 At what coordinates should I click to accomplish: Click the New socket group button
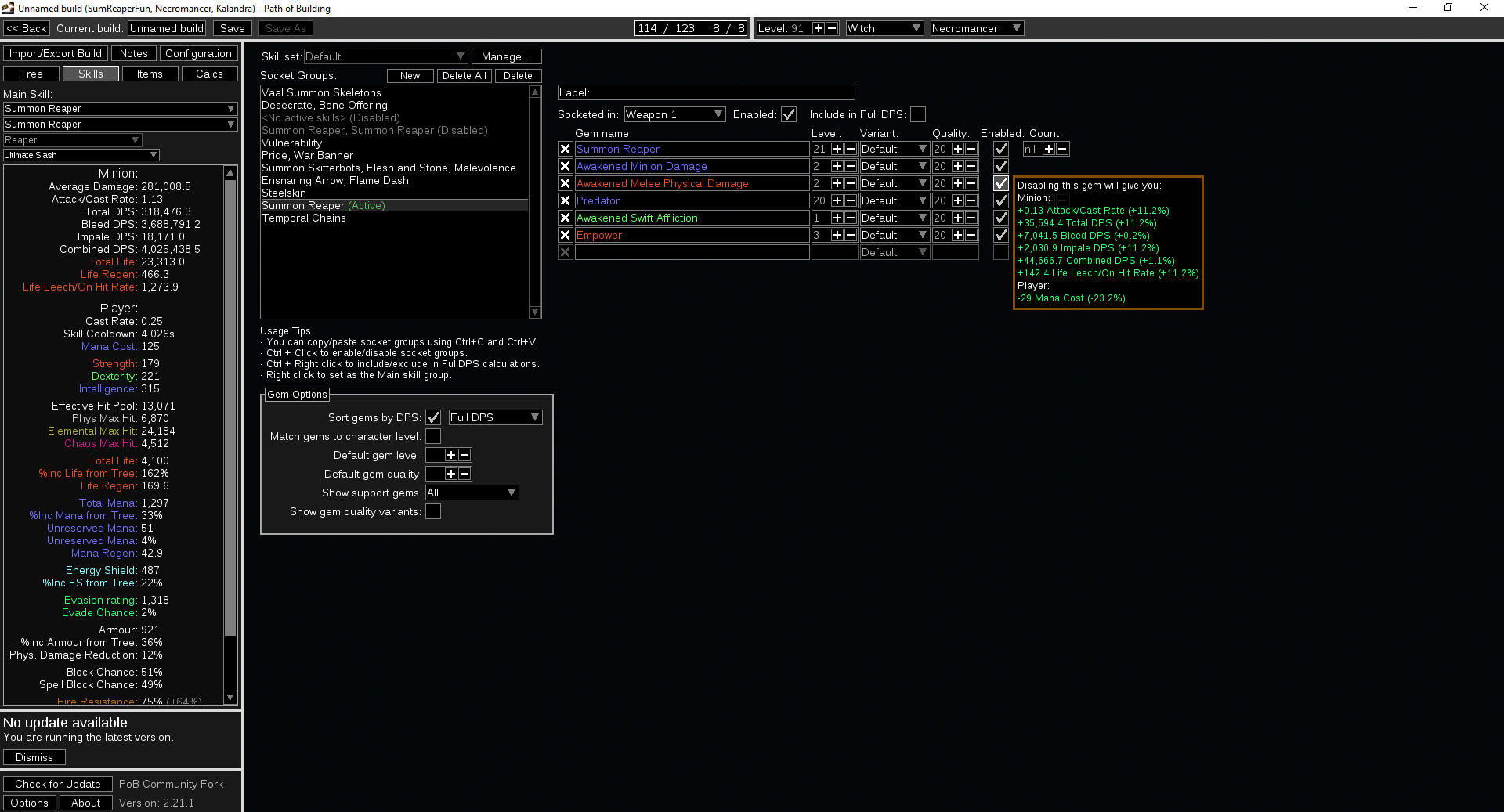(410, 75)
